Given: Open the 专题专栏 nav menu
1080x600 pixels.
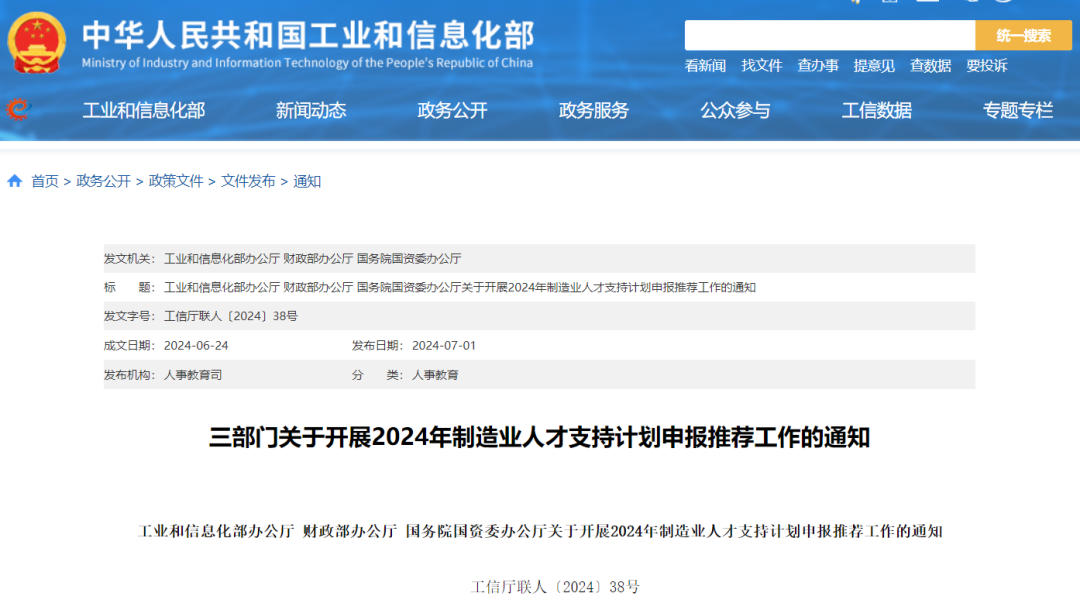Looking at the screenshot, I should (1018, 110).
